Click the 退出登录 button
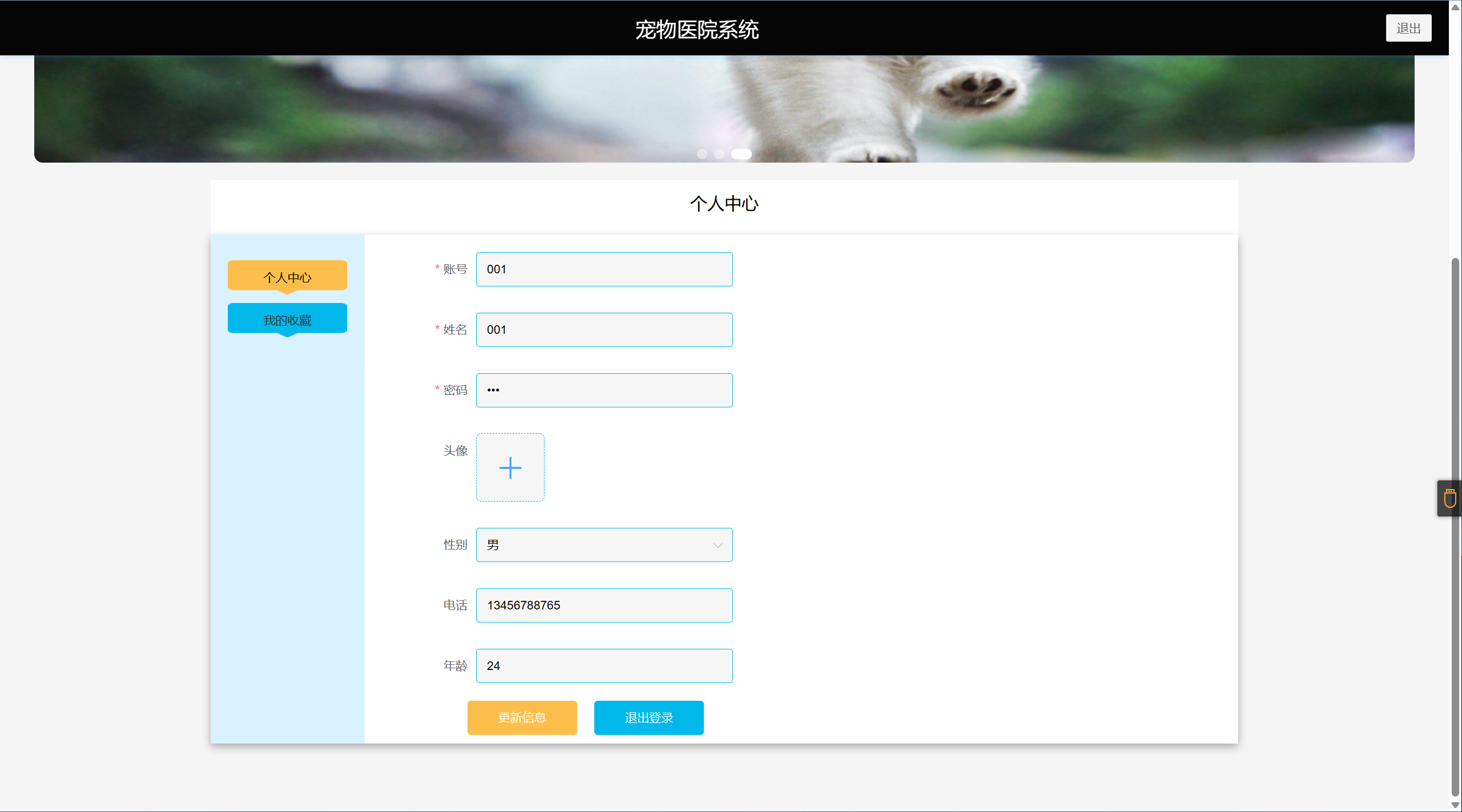 tap(649, 717)
